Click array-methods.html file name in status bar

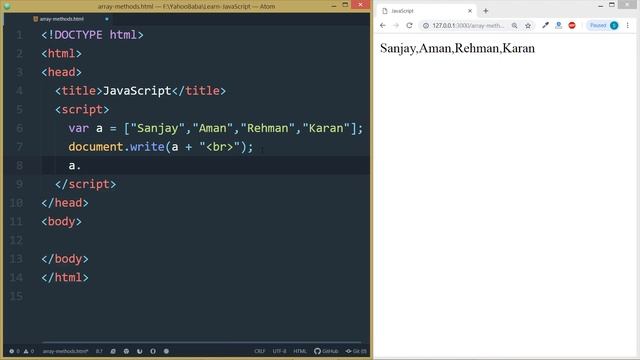click(65, 351)
